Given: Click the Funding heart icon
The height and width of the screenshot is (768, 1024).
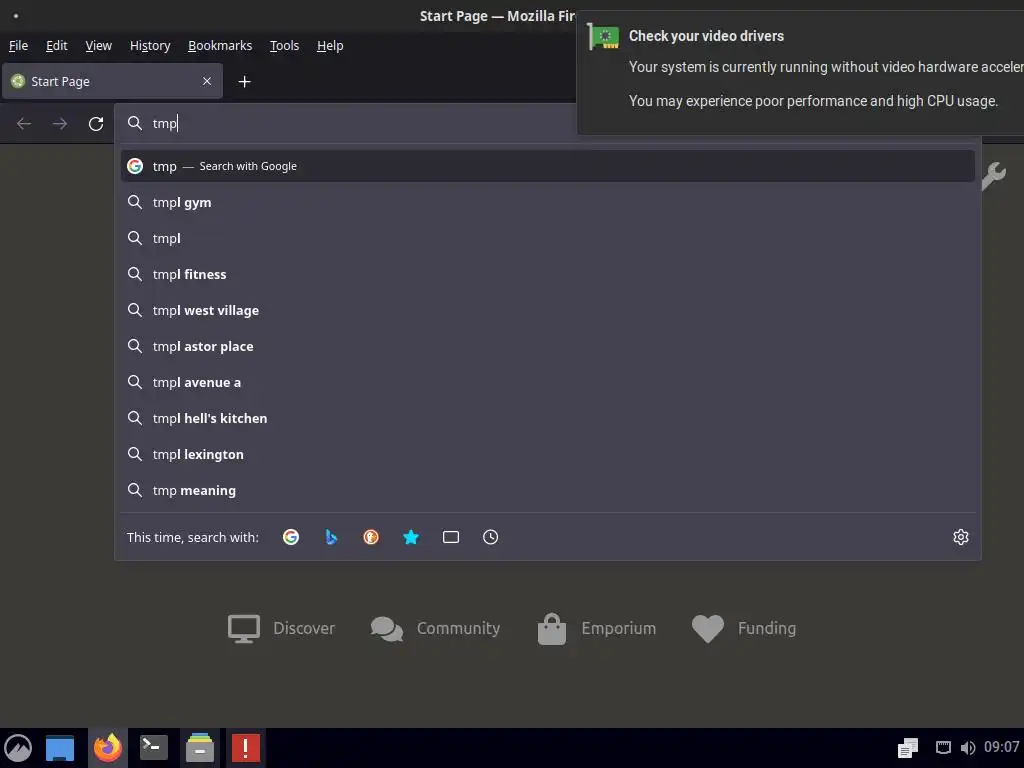Looking at the screenshot, I should (708, 629).
